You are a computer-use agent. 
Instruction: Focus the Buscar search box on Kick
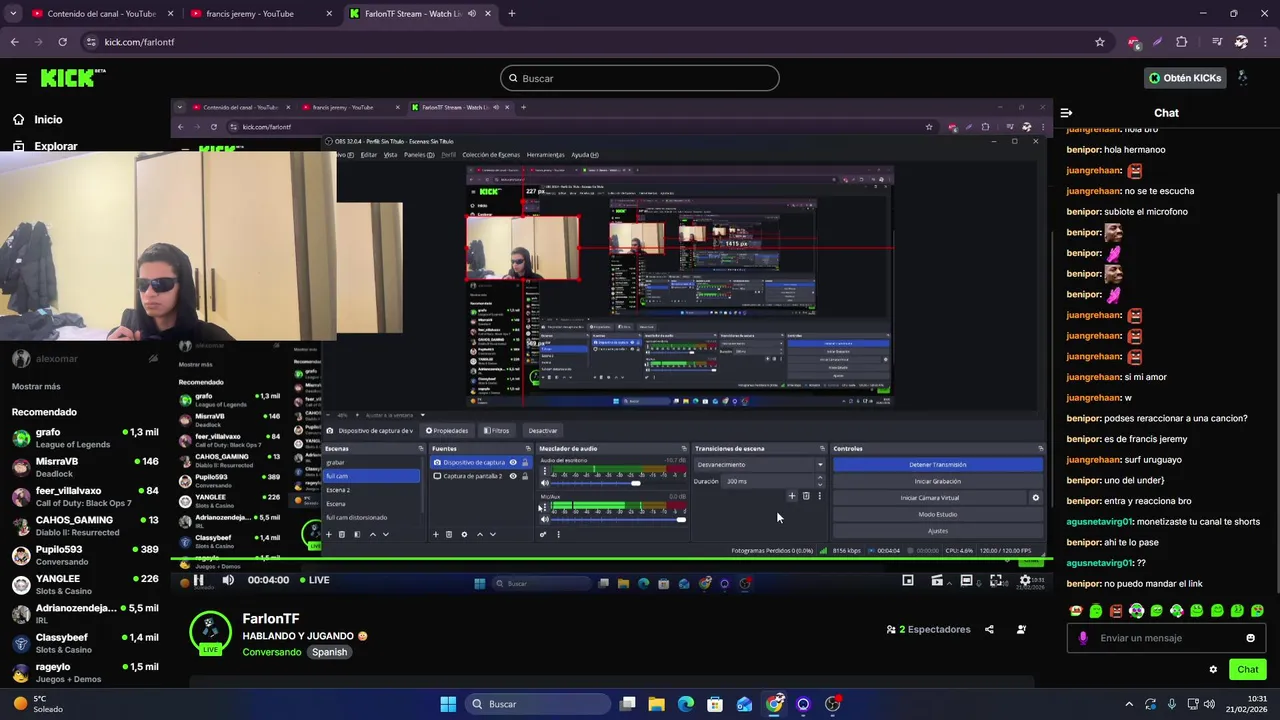point(640,78)
